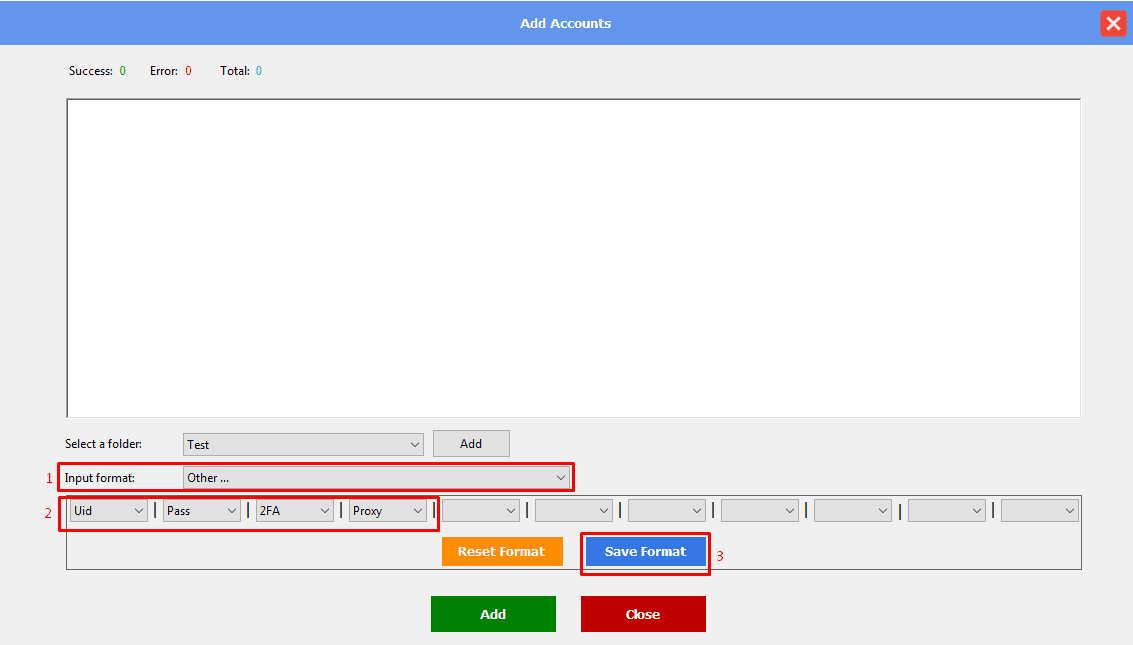
Task: Click the red Close button
Action: point(643,614)
